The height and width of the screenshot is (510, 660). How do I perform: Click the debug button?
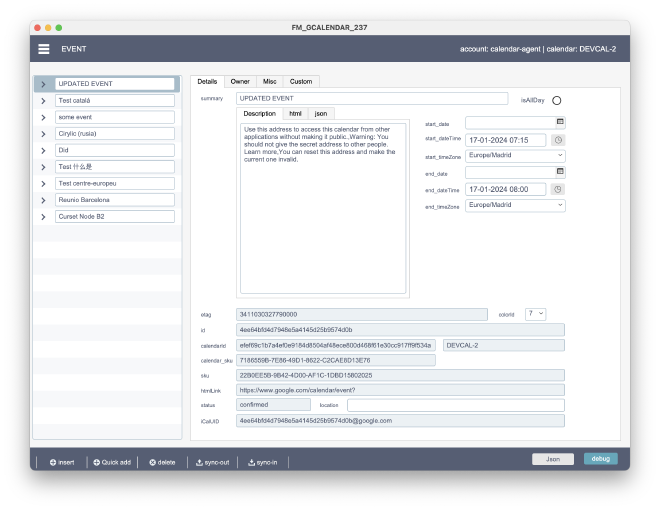pyautogui.click(x=601, y=459)
